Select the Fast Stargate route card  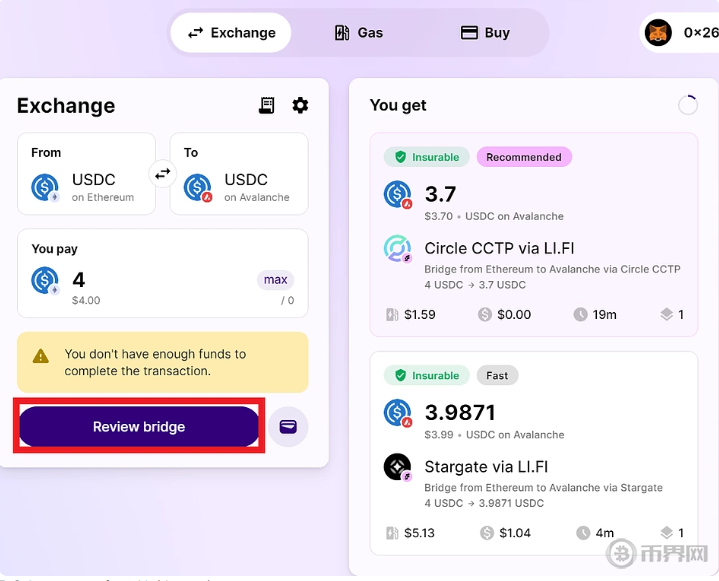tap(533, 452)
